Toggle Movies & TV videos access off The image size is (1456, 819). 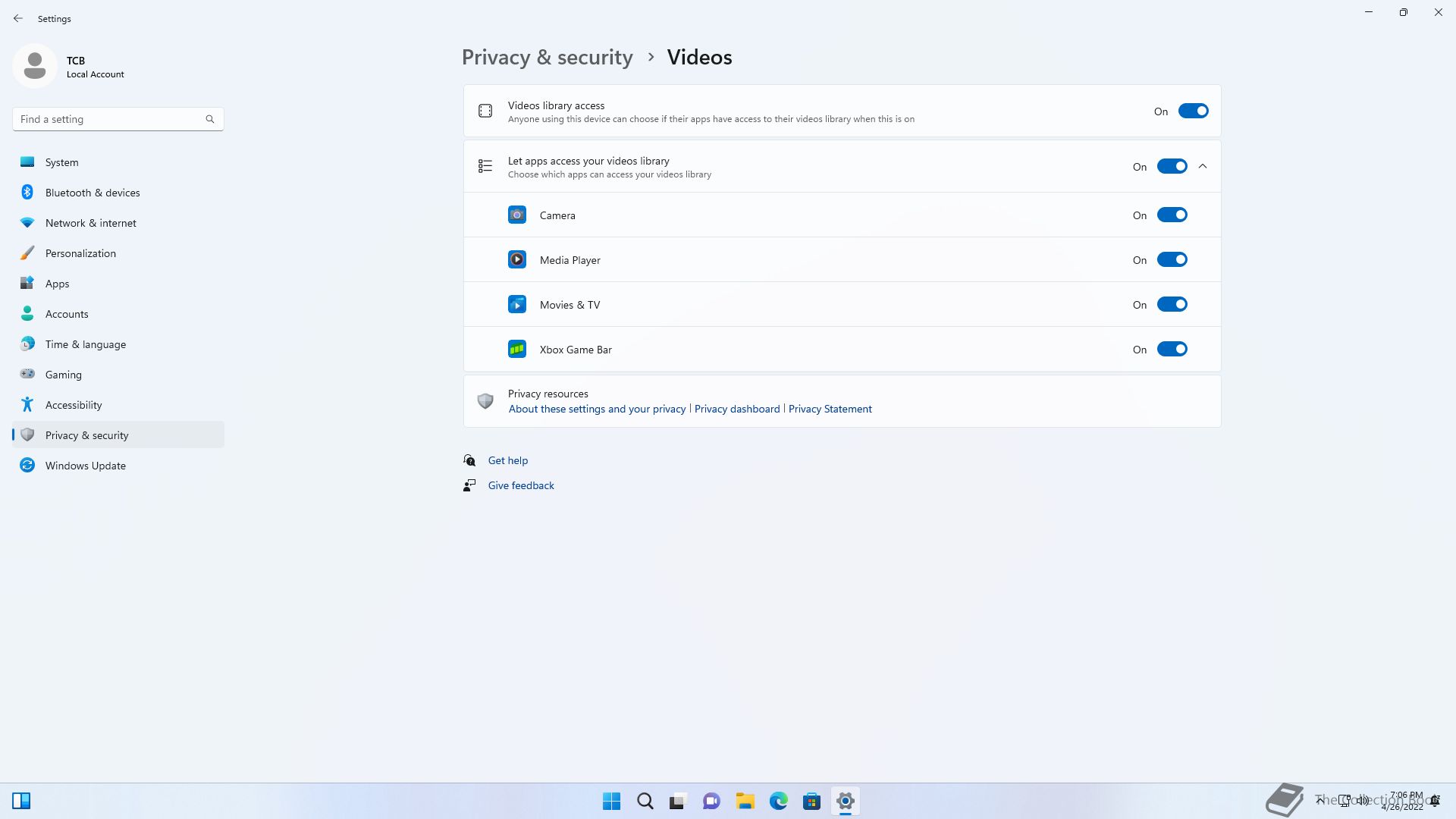(1172, 305)
